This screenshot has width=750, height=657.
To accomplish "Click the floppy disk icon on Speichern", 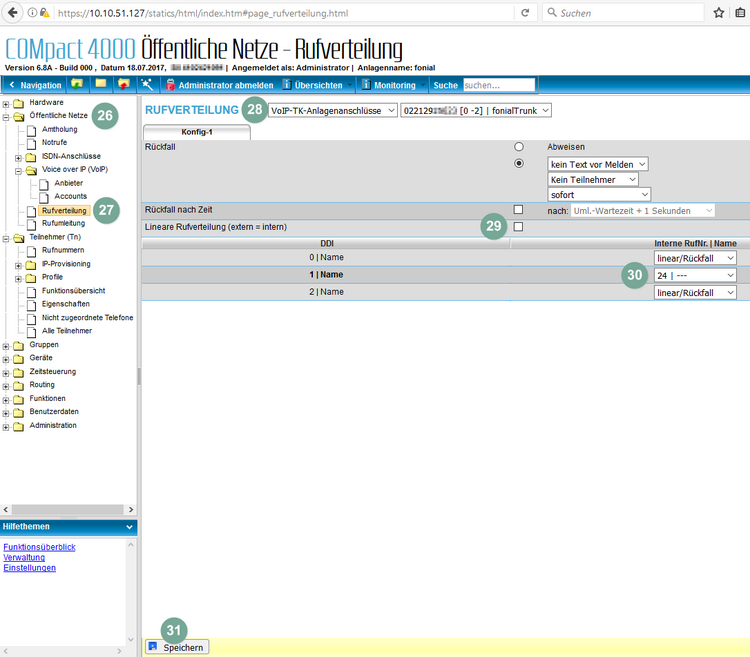I will click(153, 646).
